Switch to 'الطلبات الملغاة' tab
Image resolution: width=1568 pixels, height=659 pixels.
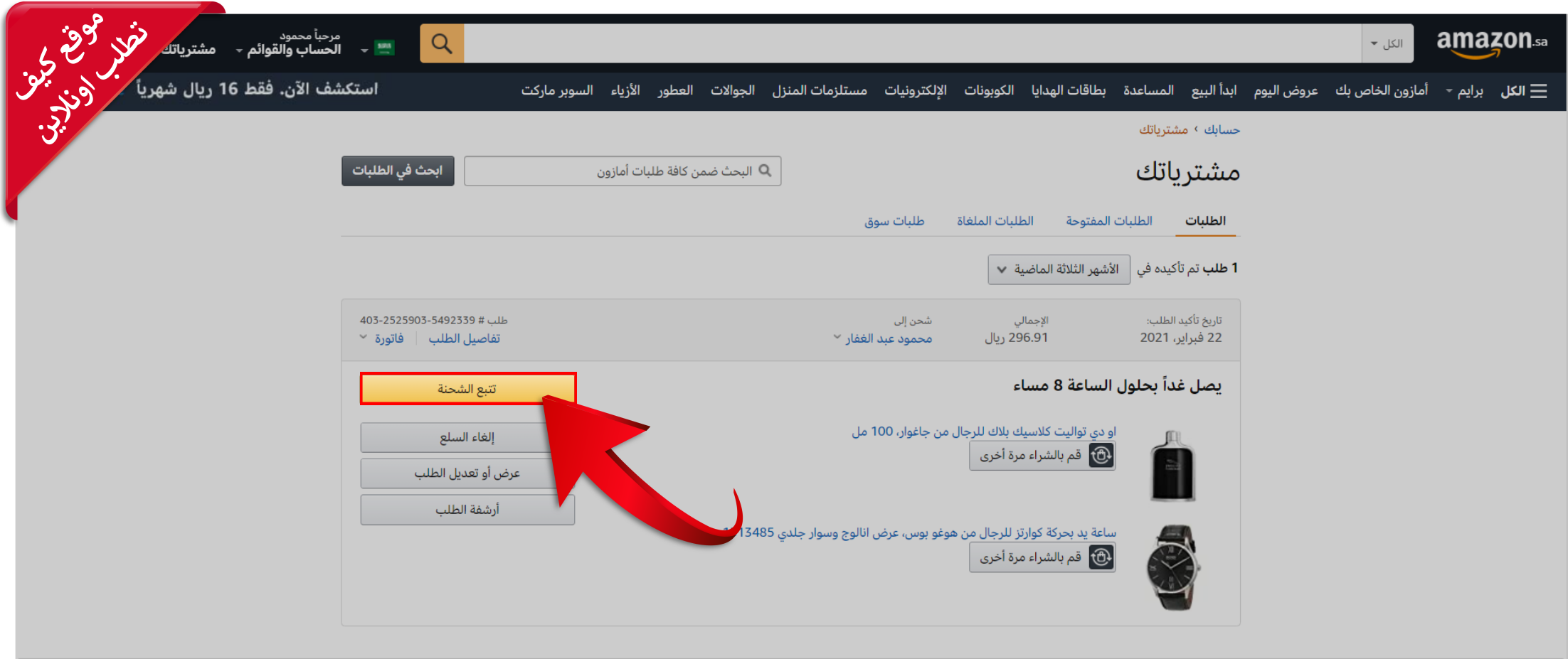[995, 221]
